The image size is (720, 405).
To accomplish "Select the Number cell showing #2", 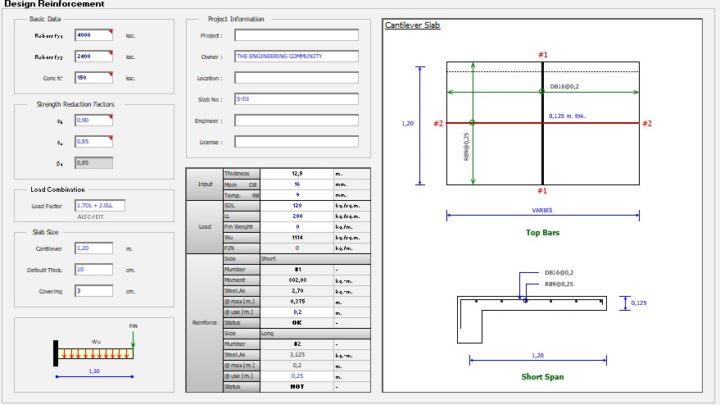I will 297,344.
